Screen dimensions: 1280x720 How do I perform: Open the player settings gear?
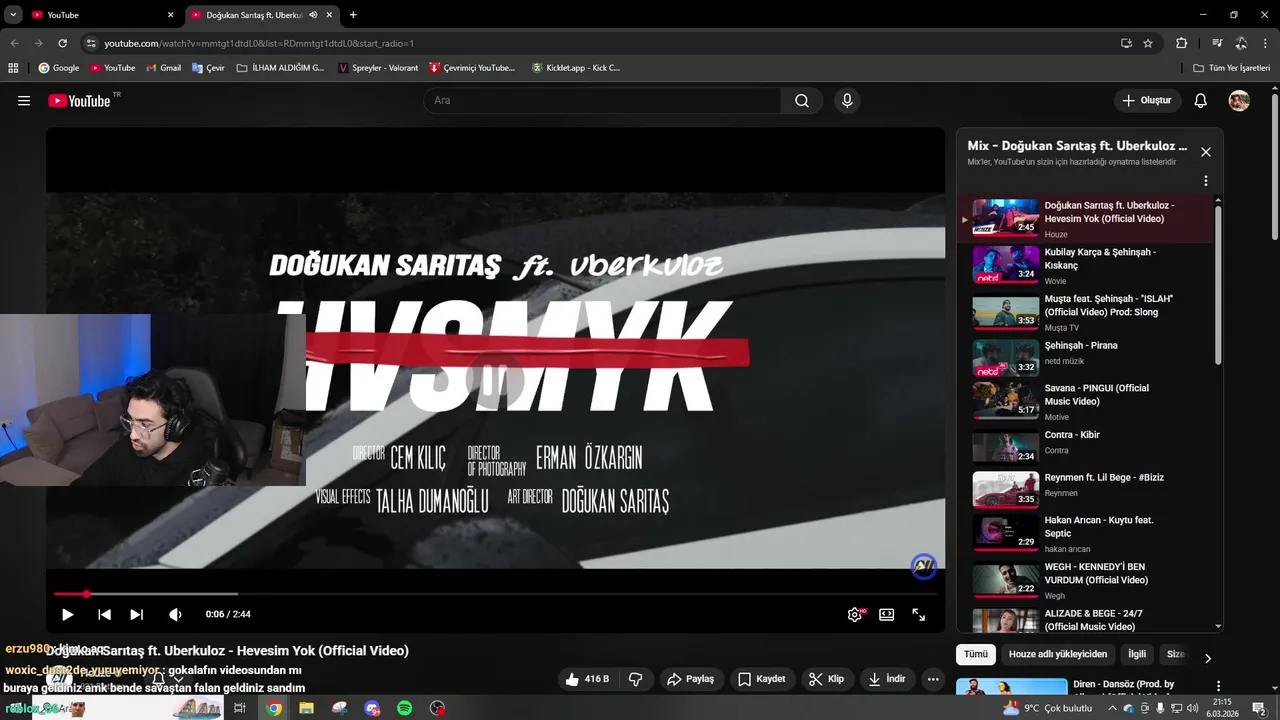point(855,615)
